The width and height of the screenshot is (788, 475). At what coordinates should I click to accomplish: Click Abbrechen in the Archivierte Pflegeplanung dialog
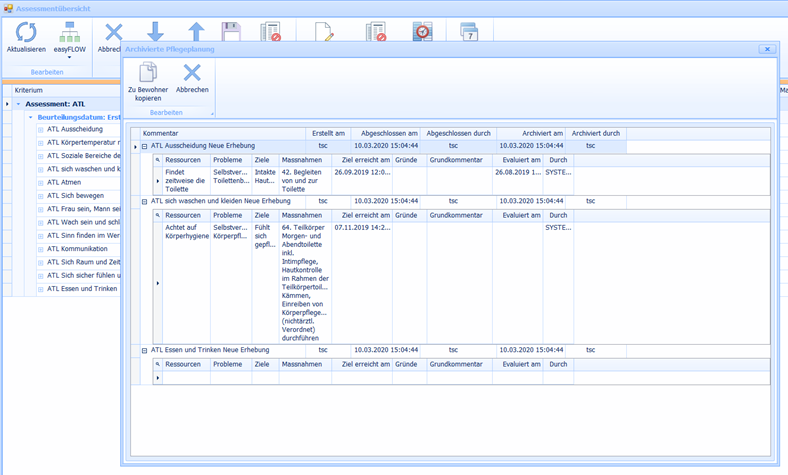coord(192,73)
